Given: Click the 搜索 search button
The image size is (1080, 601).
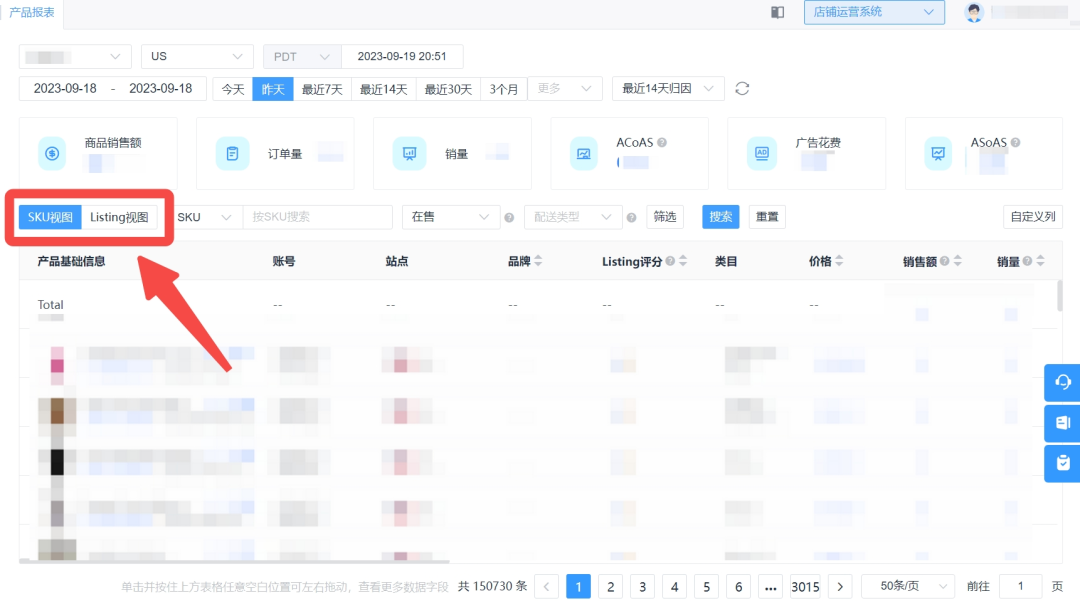Looking at the screenshot, I should pos(720,217).
